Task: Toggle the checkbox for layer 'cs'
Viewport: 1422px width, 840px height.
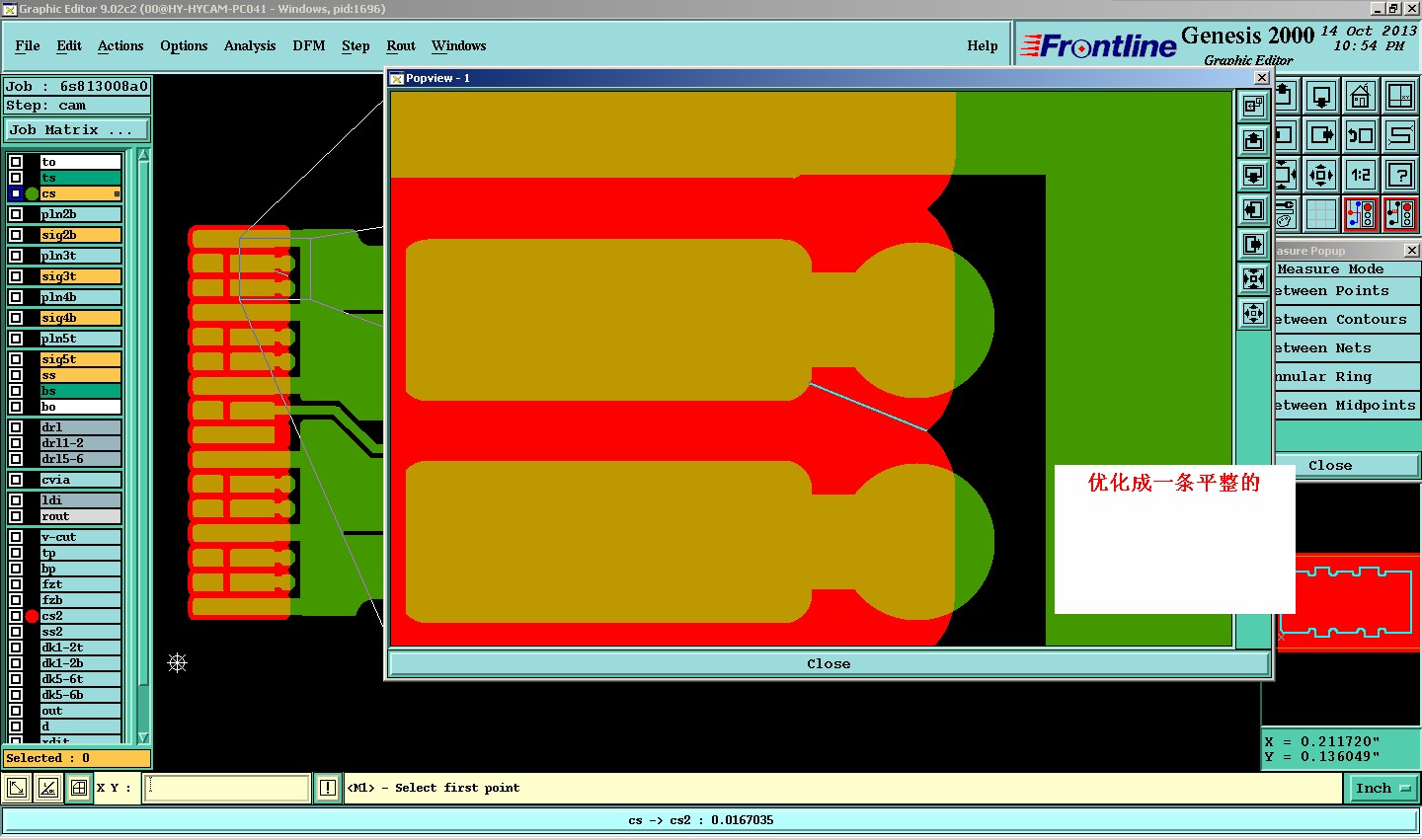Action: 16,193
